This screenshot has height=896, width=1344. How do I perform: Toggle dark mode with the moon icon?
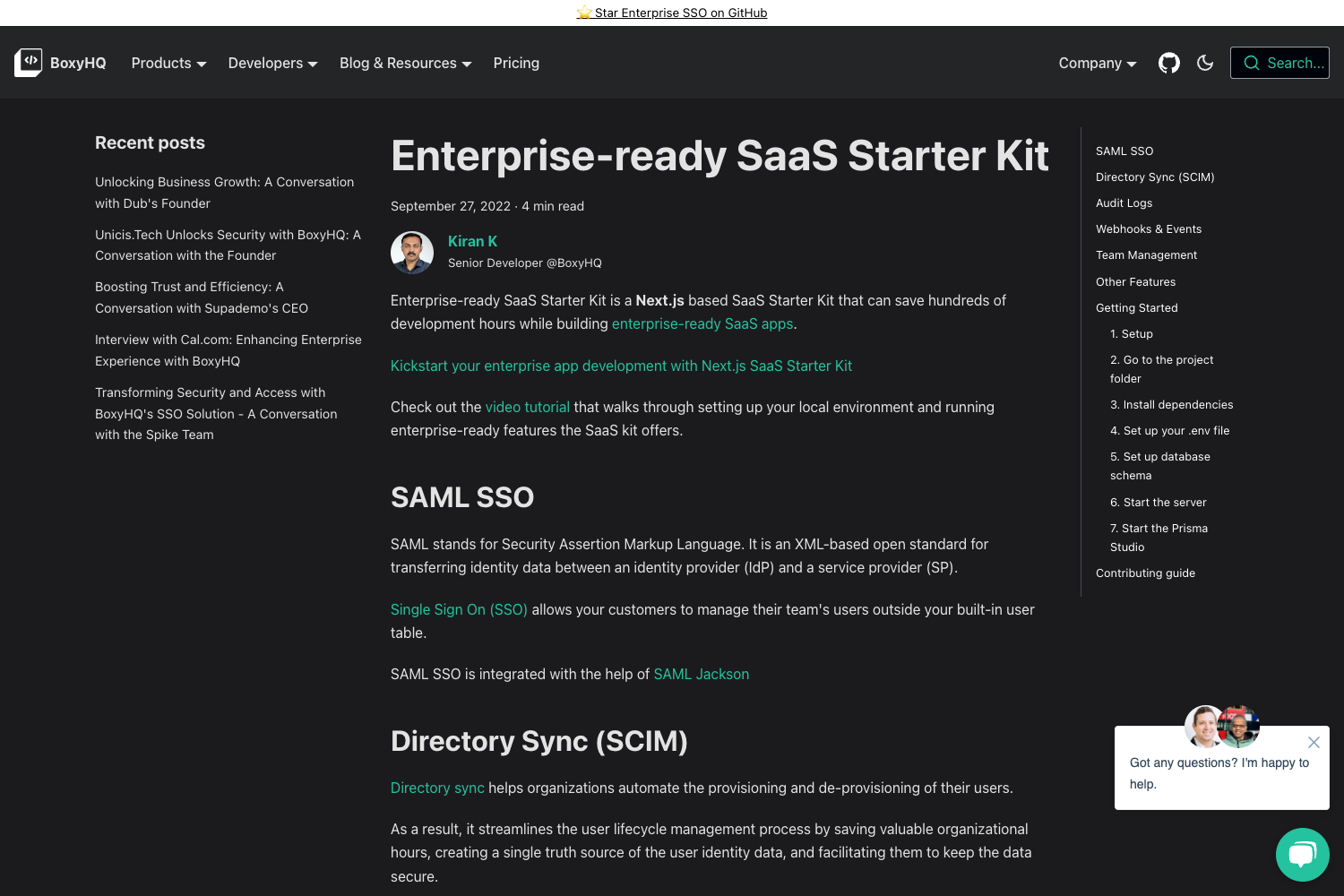point(1205,63)
